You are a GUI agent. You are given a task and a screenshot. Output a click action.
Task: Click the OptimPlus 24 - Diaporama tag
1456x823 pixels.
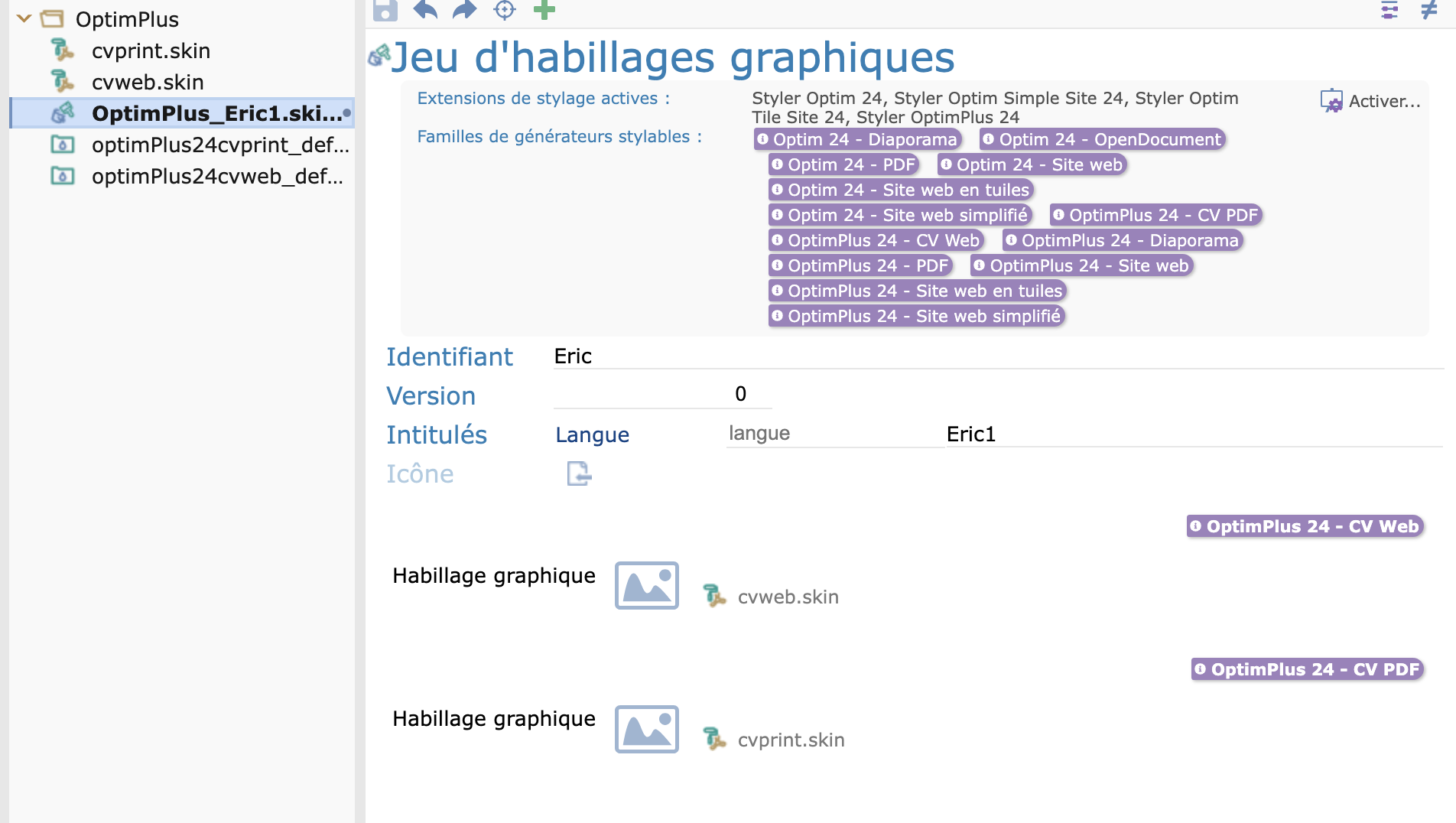(x=1123, y=240)
